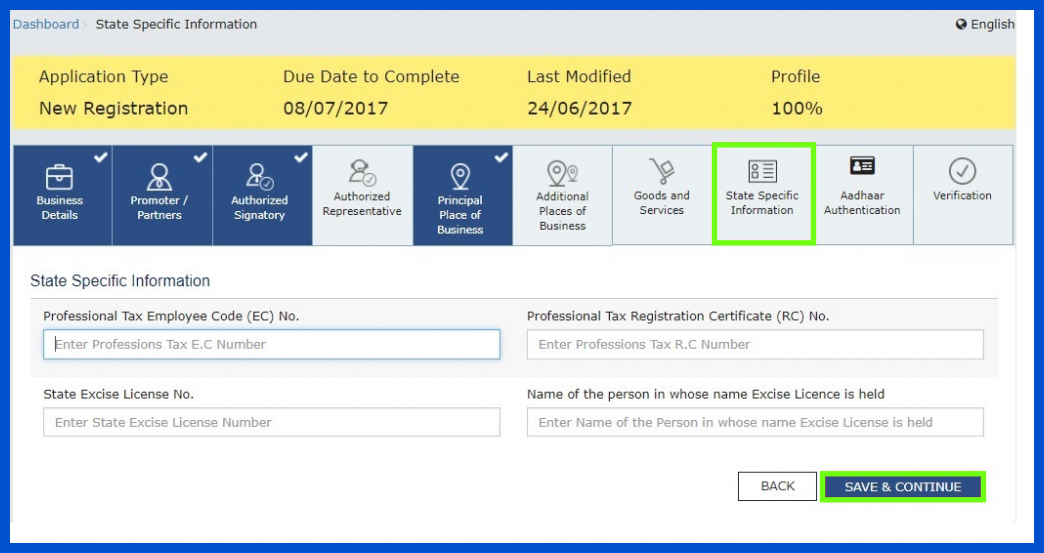Click the SAVE & CONTINUE button
The image size is (1044, 553).
(x=903, y=487)
